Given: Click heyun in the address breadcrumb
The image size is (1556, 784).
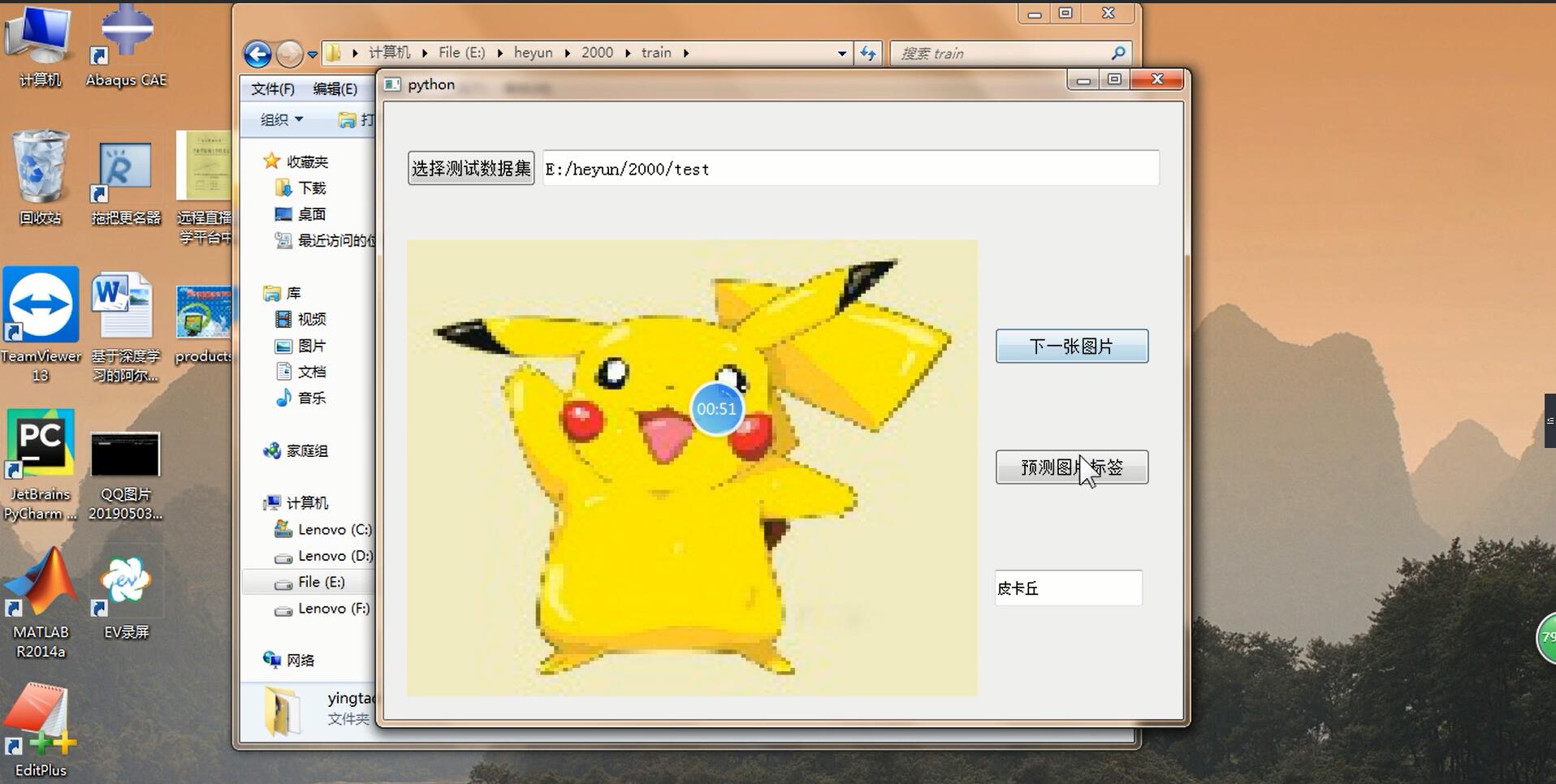Looking at the screenshot, I should 534,53.
